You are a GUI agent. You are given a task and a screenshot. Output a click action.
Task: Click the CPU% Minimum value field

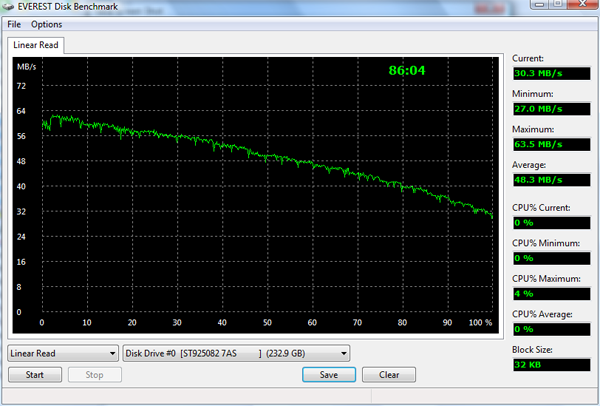(x=550, y=257)
